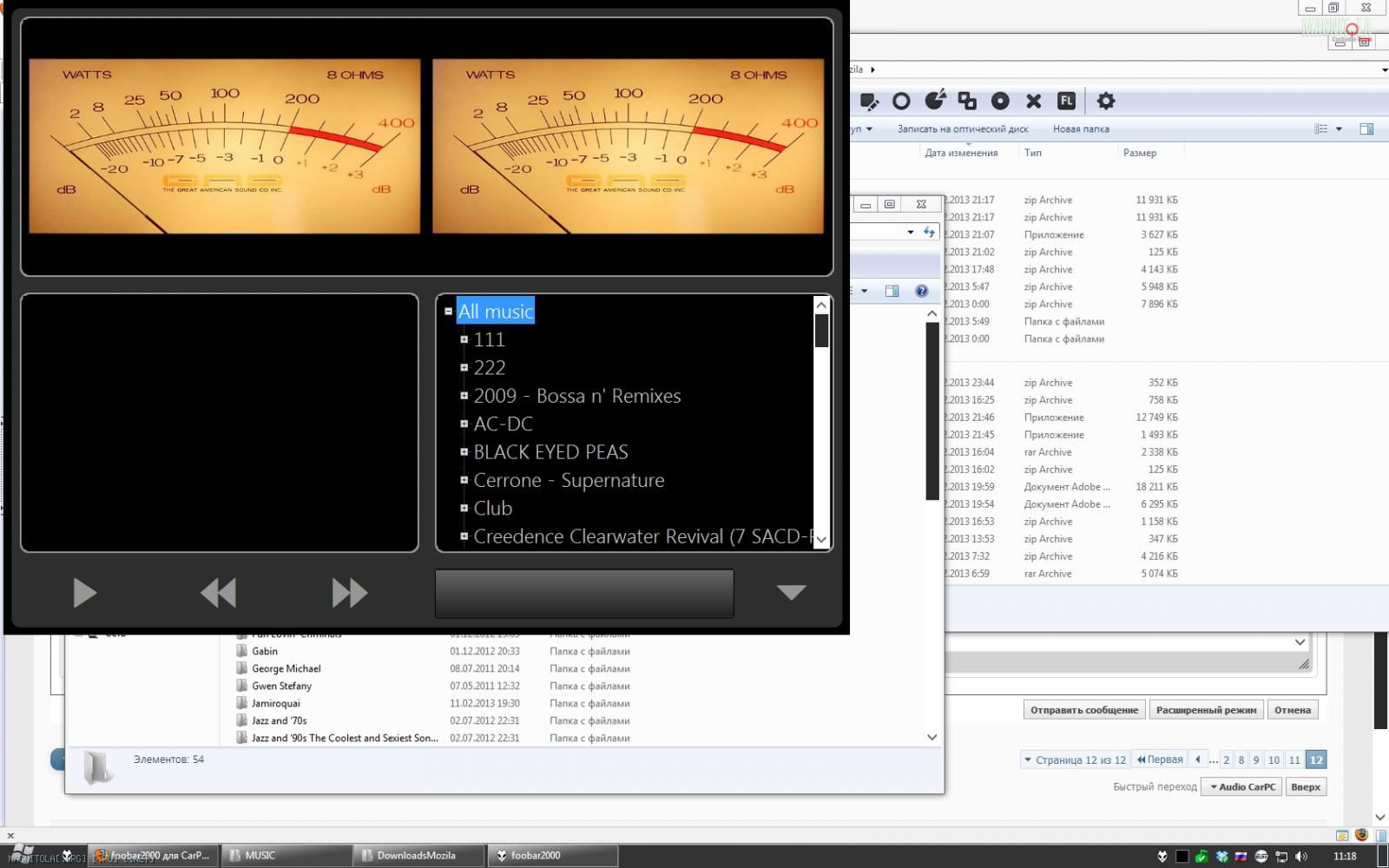Go to page 8 in the forum pagination
Image resolution: width=1389 pixels, height=868 pixels.
[1241, 759]
